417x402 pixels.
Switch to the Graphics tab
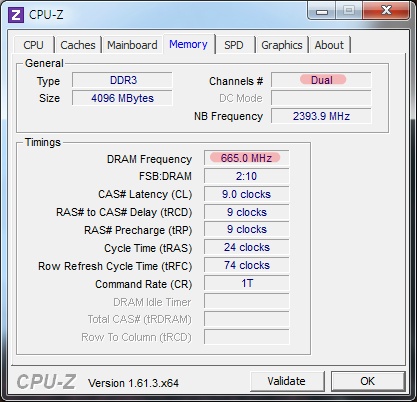[x=282, y=45]
